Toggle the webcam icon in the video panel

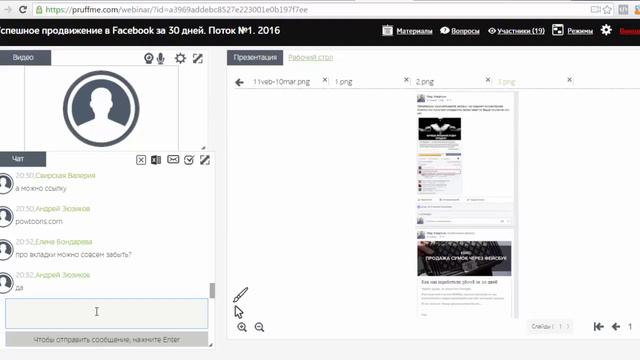point(149,58)
